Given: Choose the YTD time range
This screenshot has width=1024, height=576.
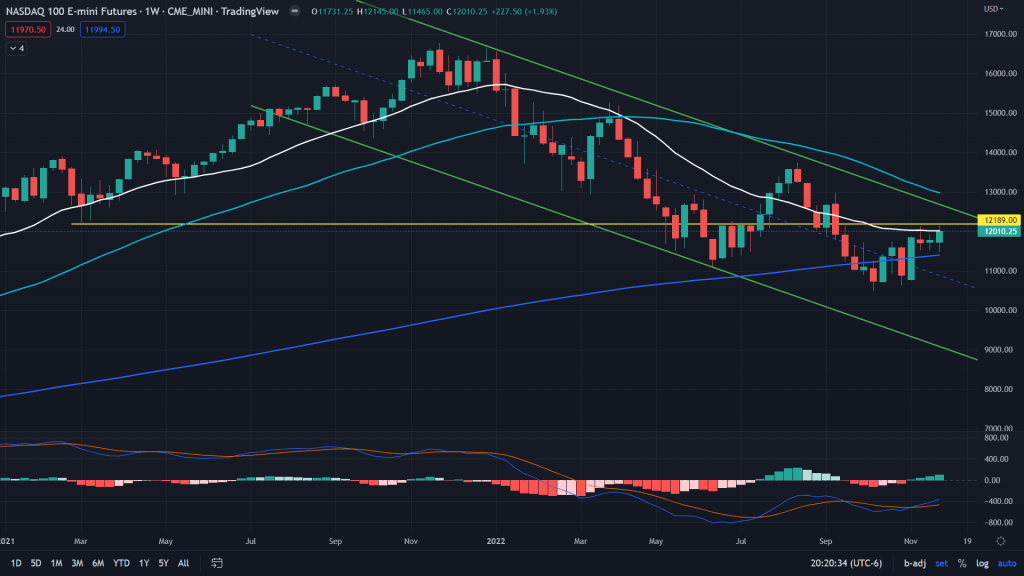Looking at the screenshot, I should 121,564.
